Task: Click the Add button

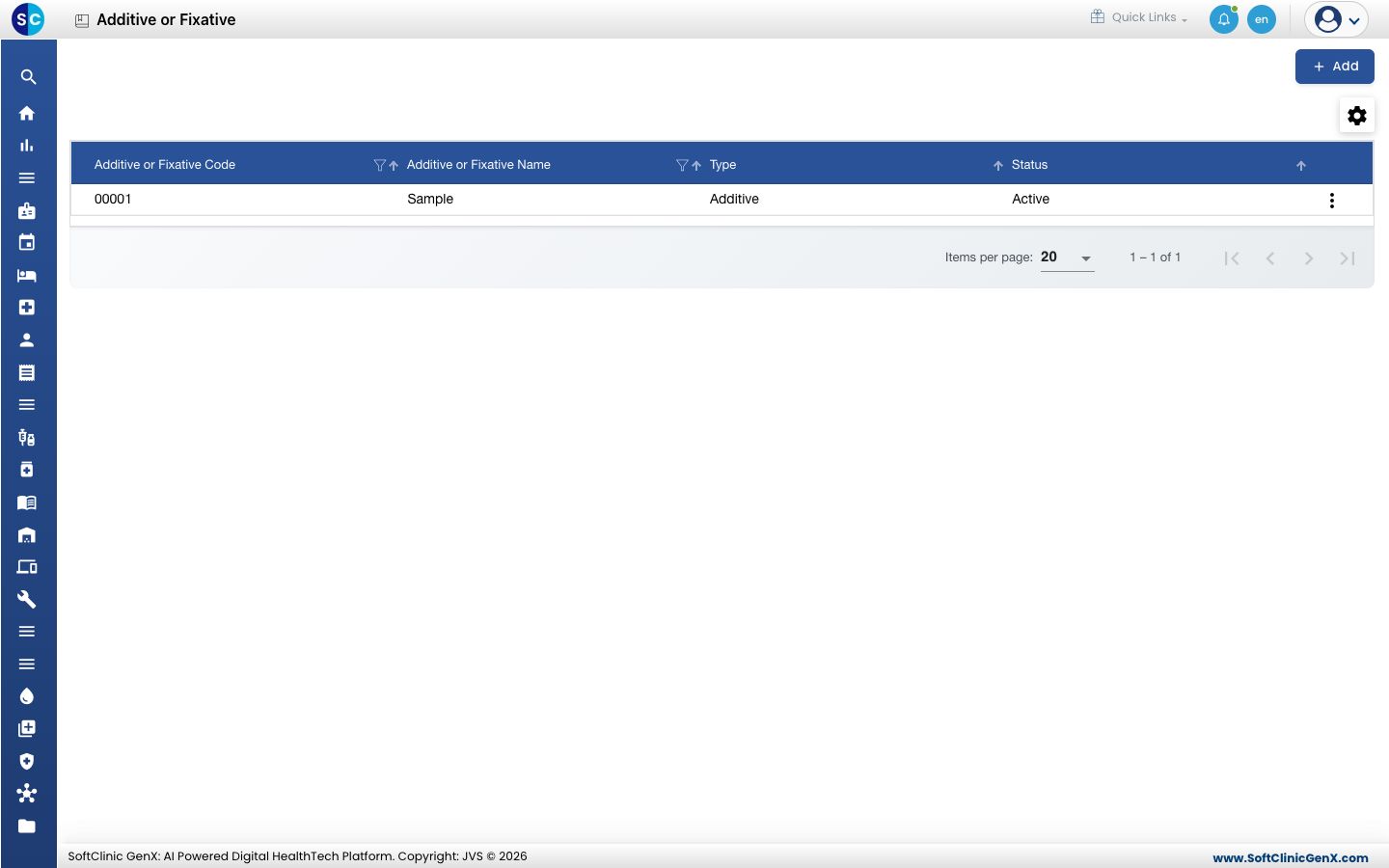Action: click(x=1335, y=67)
